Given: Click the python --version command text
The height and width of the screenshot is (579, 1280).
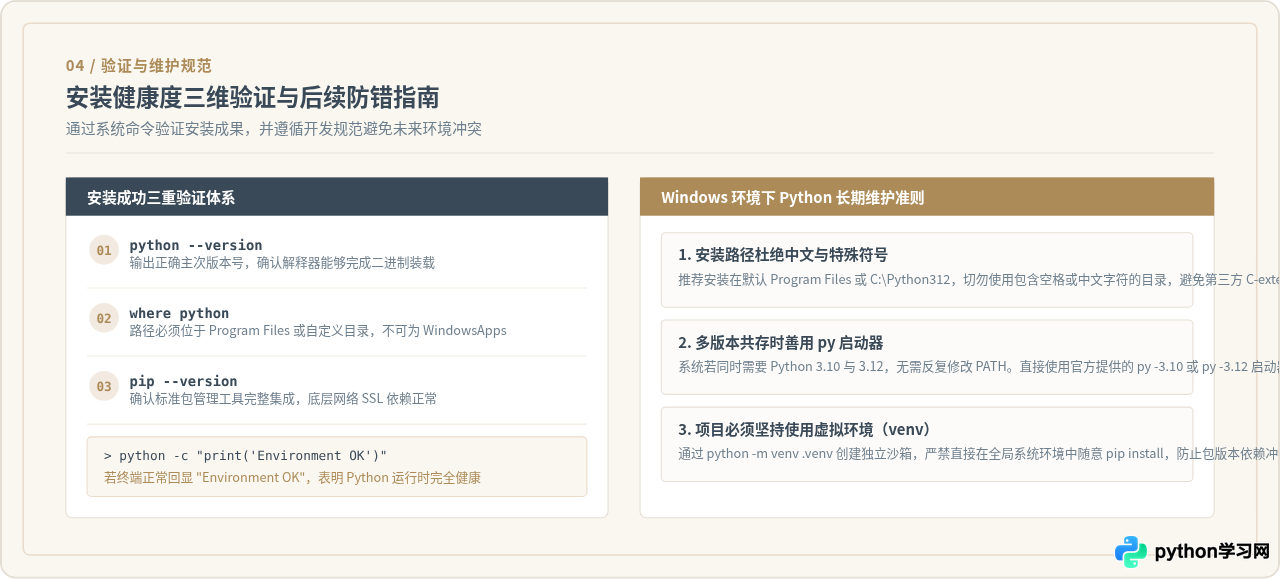Looking at the screenshot, I should [x=196, y=245].
